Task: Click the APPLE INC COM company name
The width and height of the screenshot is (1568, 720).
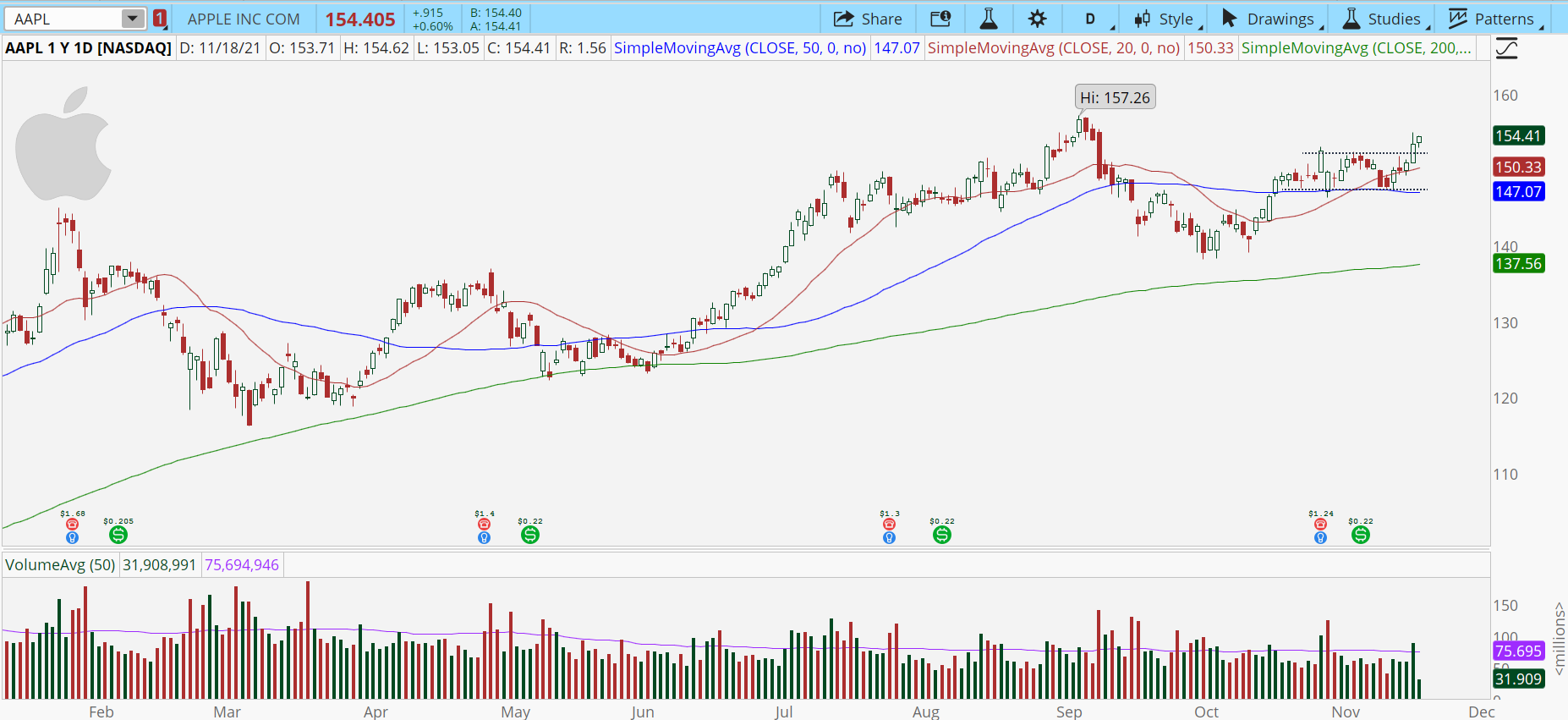Action: [244, 19]
